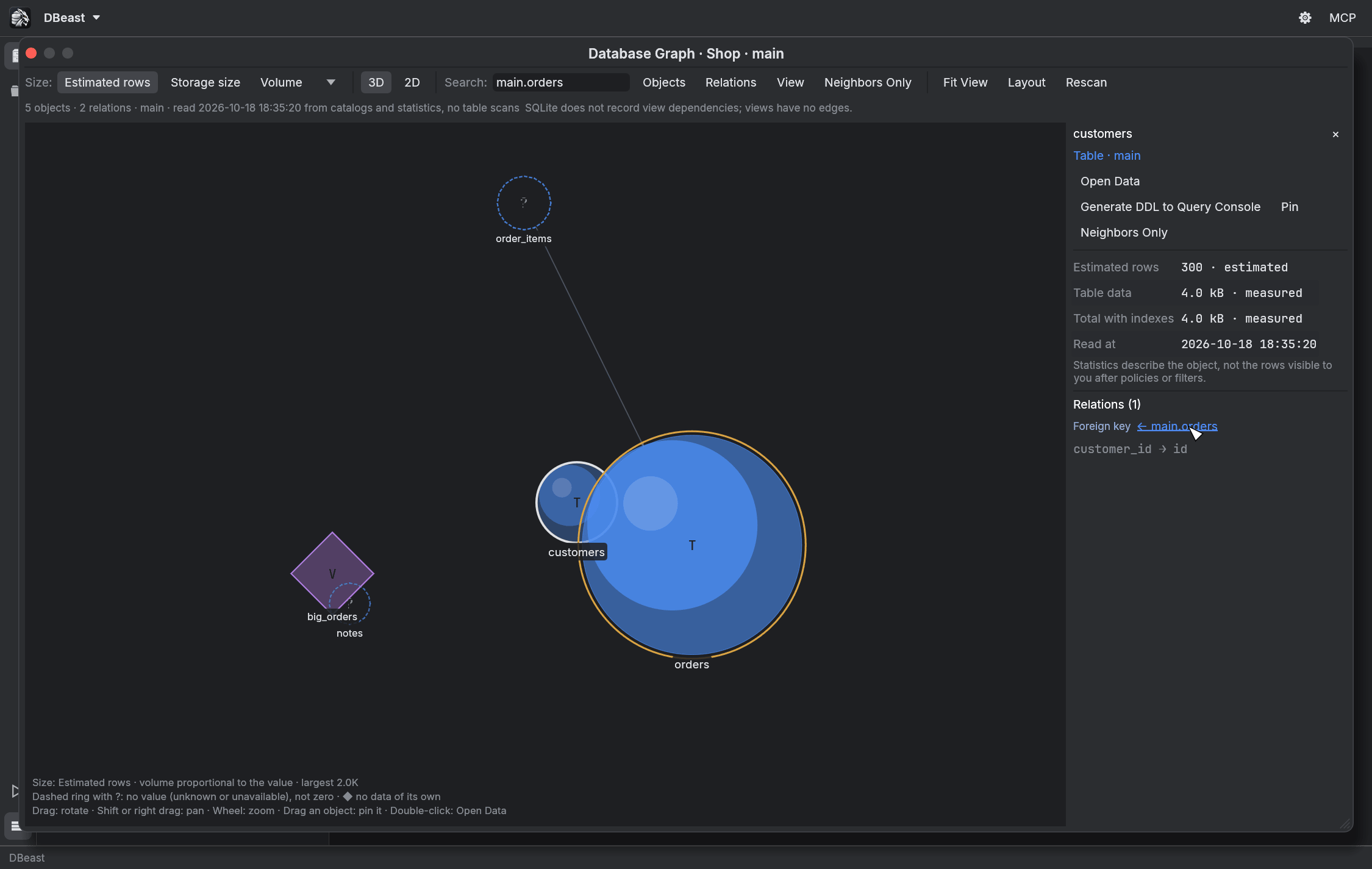This screenshot has height=869, width=1372.
Task: Click the window resize grip corner
Action: click(1345, 824)
